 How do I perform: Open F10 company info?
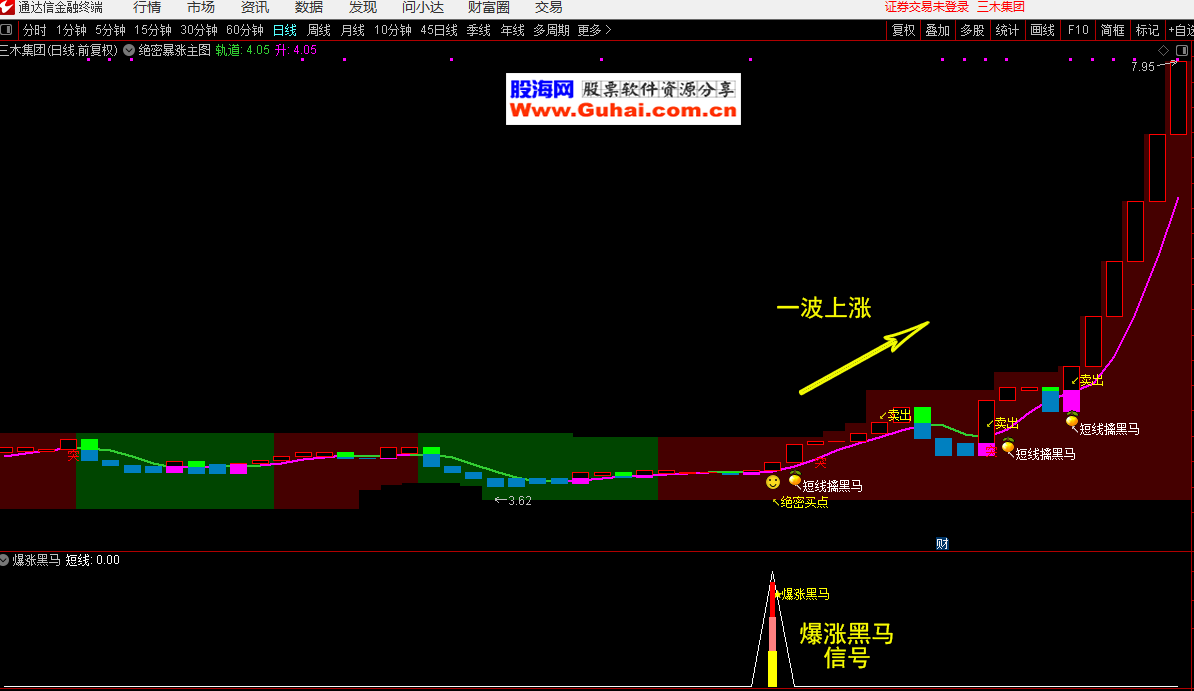tap(1078, 30)
